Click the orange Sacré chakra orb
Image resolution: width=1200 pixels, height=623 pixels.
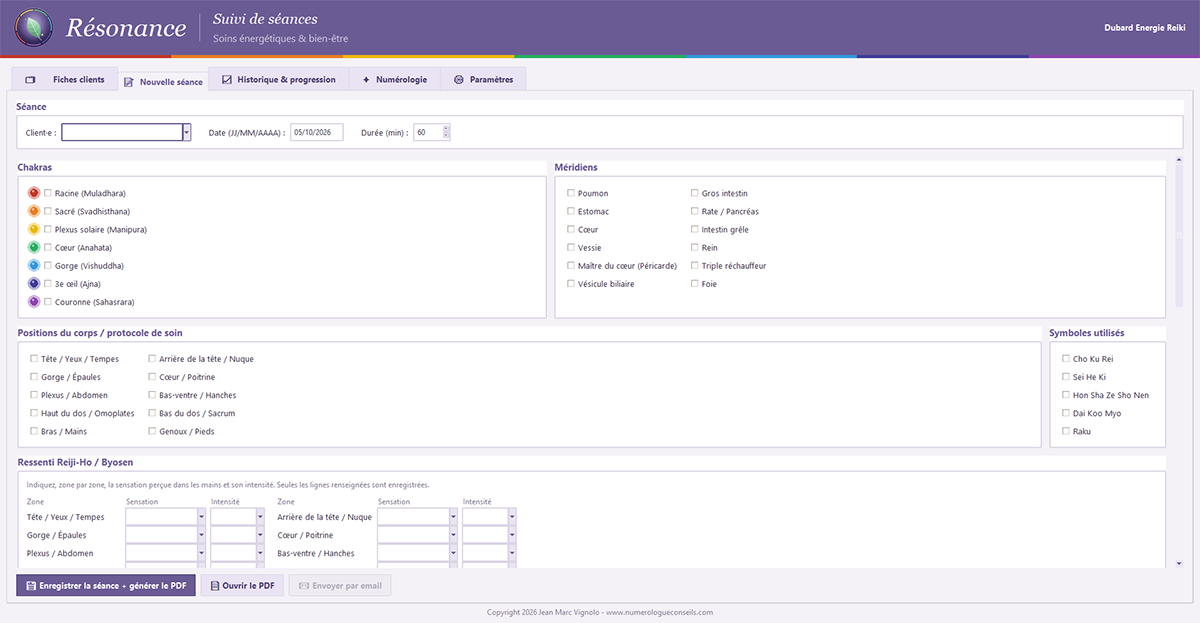click(x=34, y=211)
